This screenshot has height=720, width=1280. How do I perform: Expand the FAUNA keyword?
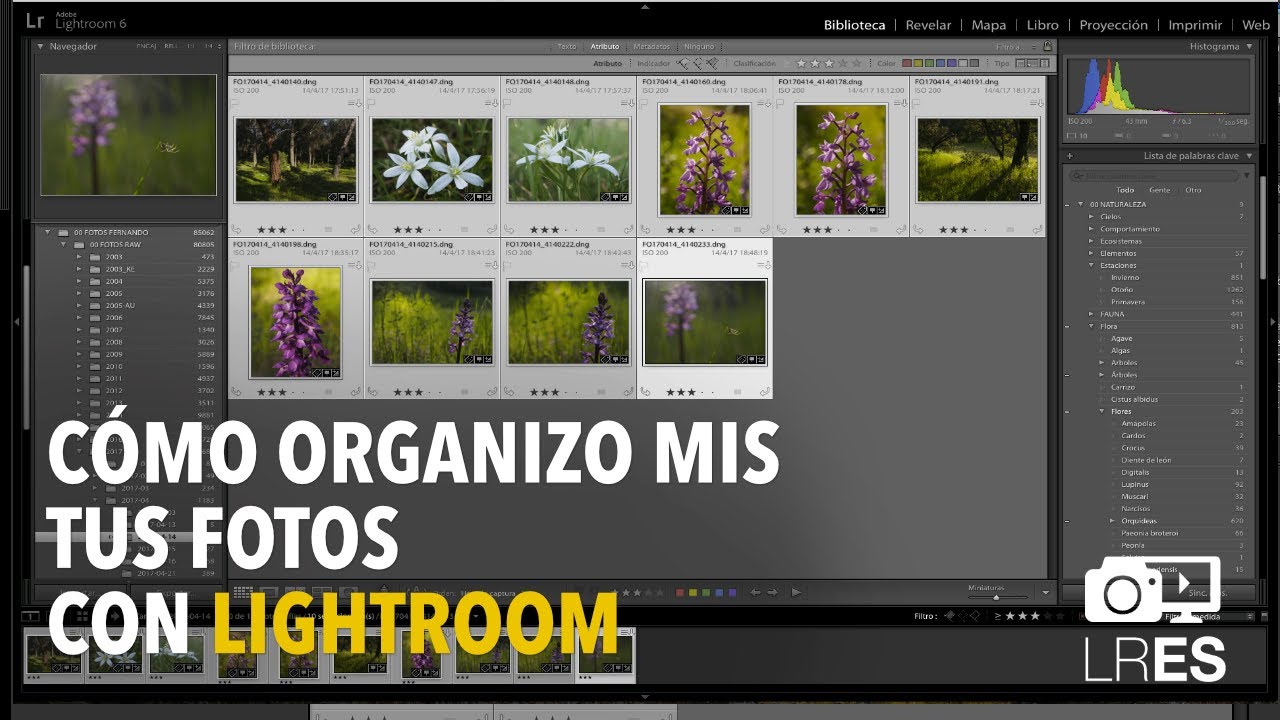click(1092, 314)
